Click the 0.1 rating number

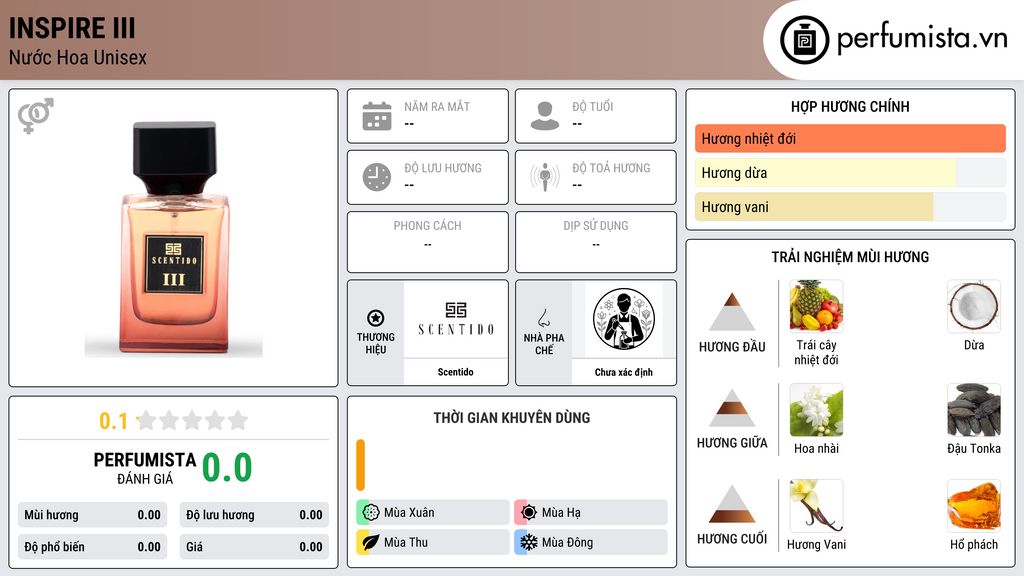113,421
